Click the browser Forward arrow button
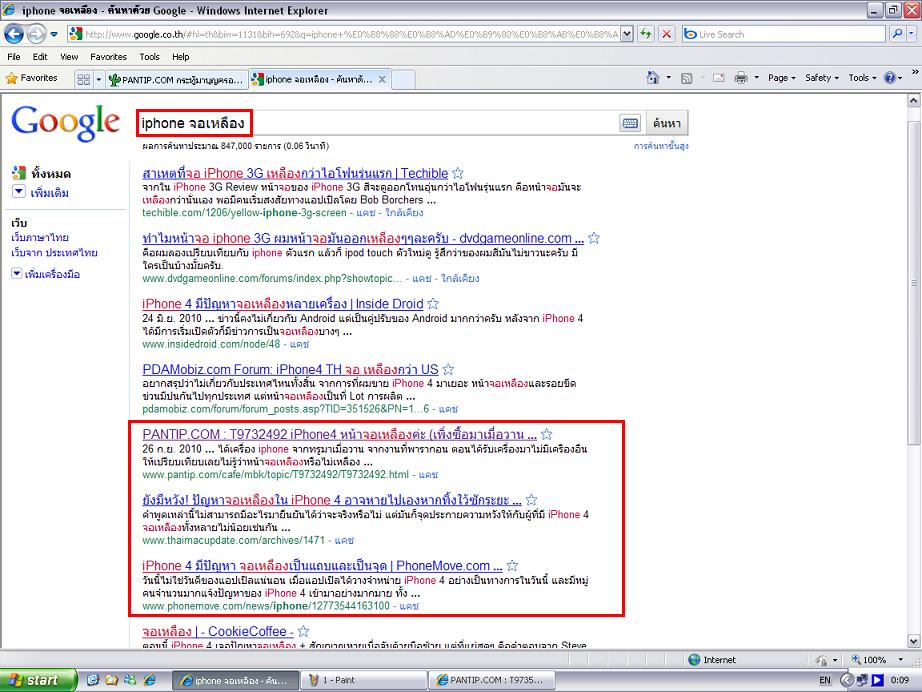The width and height of the screenshot is (922, 692). tap(36, 34)
